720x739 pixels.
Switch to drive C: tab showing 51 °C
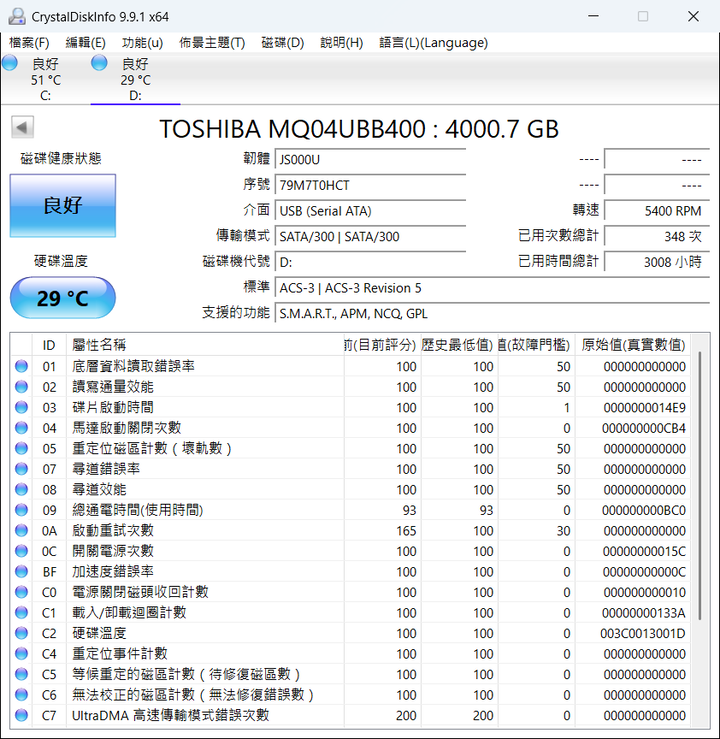(45, 79)
